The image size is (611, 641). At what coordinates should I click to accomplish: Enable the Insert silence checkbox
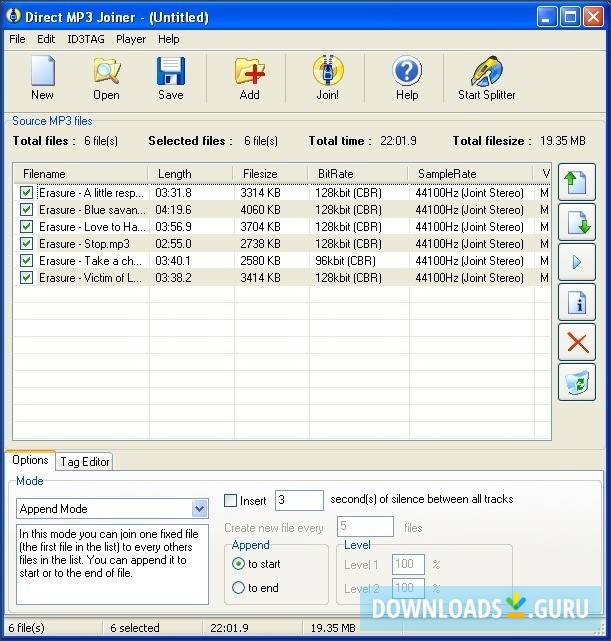tap(231, 500)
